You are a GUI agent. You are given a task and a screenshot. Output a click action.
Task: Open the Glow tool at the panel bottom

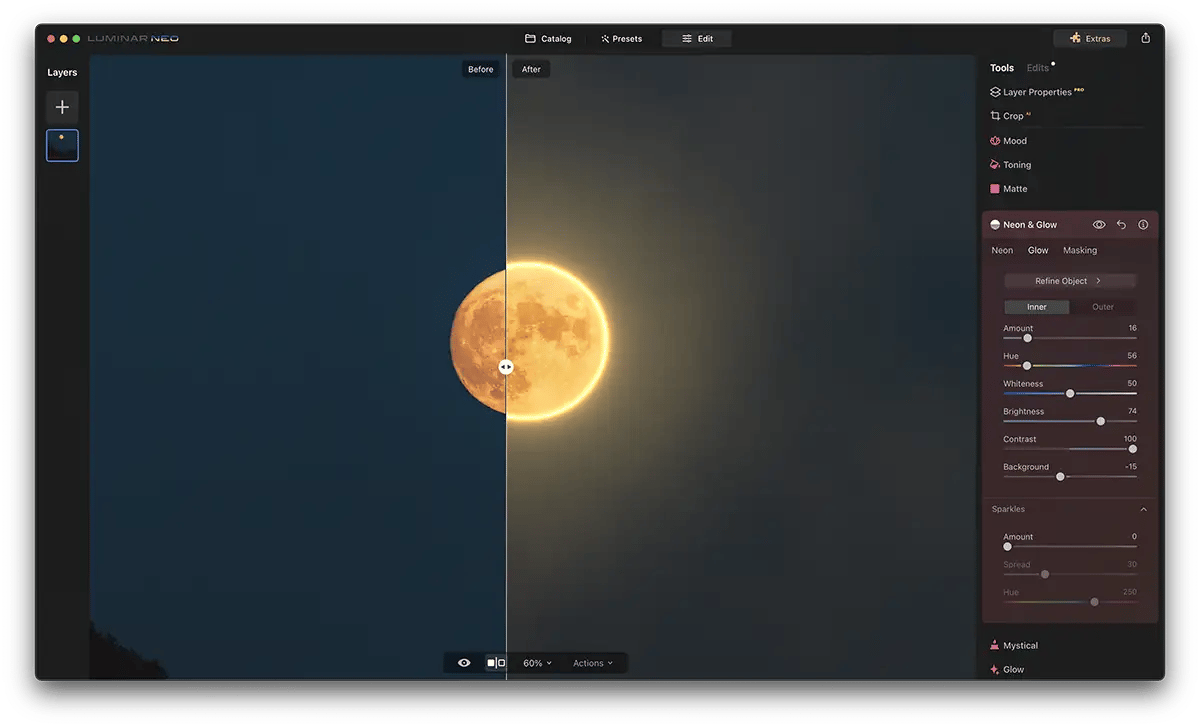click(x=1006, y=670)
